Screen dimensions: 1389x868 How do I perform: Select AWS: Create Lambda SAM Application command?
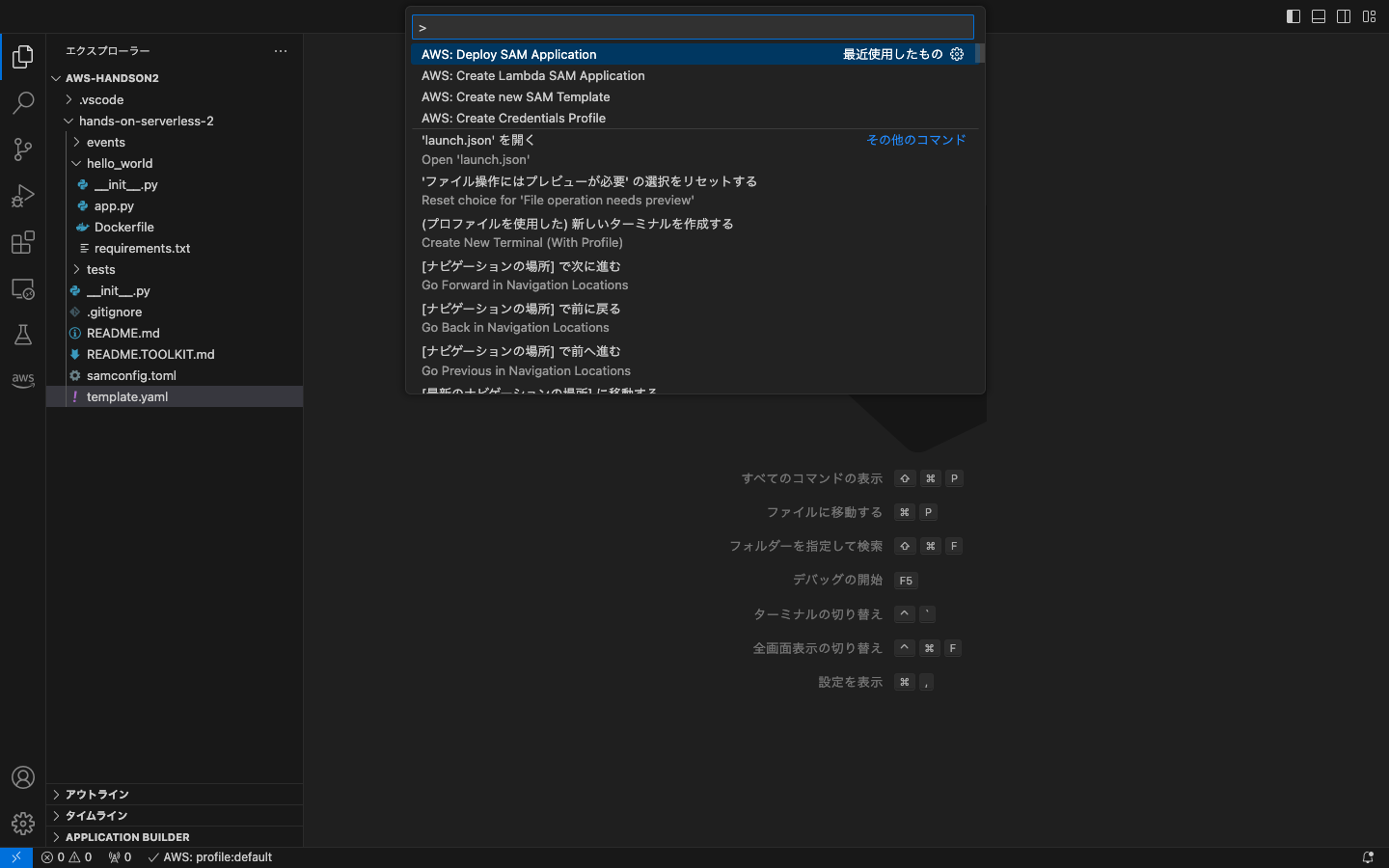coord(532,75)
